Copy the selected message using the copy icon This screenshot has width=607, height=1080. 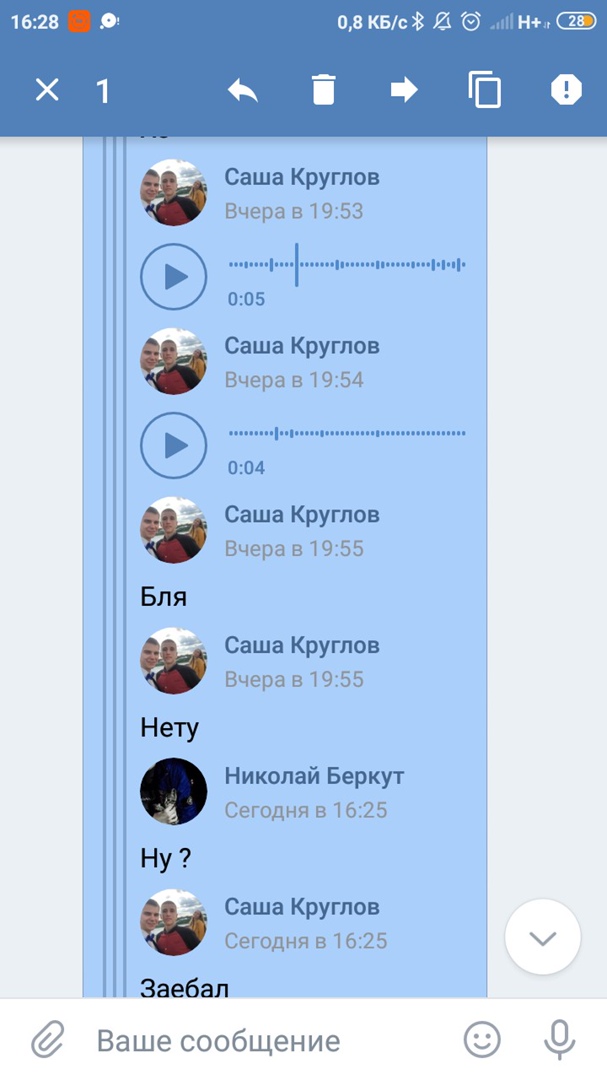tap(484, 90)
